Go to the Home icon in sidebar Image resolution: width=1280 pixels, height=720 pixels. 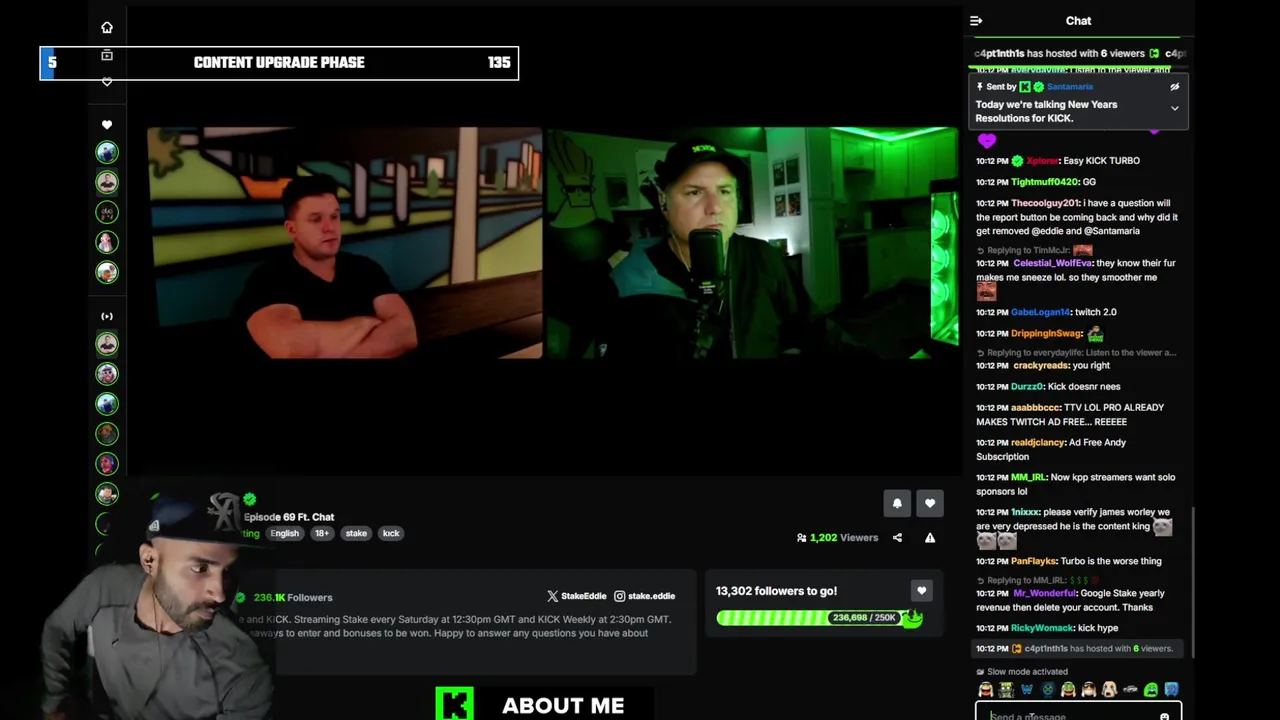107,28
